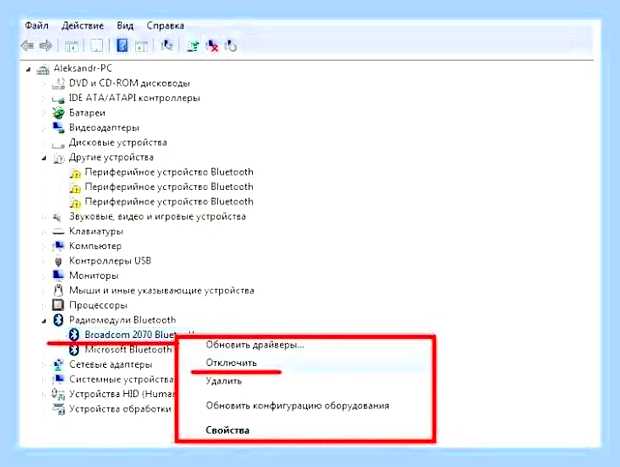Viewport: 620px width, 467px height.
Task: Select the Microsoft Bluetooth device row
Action: [x=129, y=350]
